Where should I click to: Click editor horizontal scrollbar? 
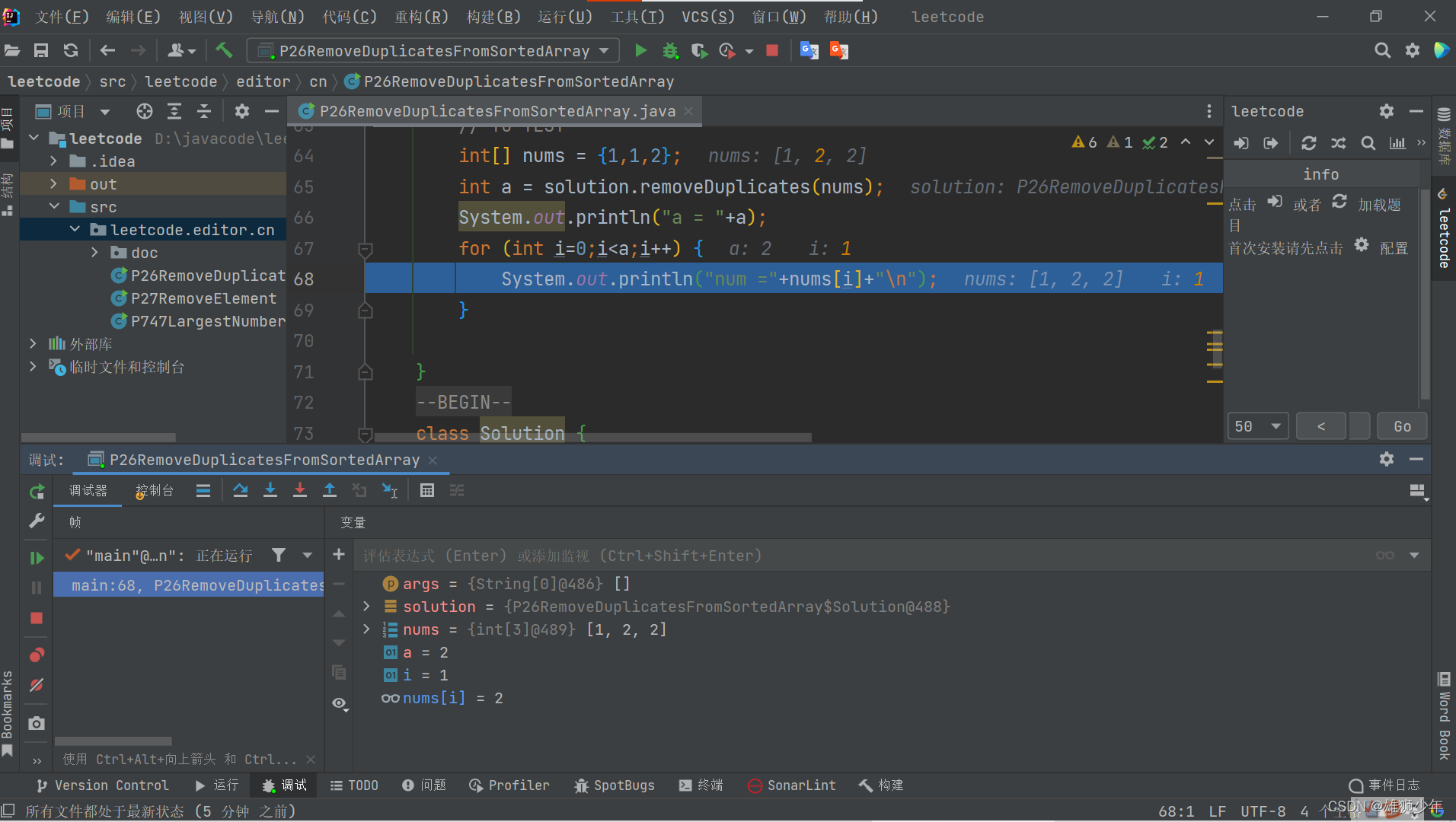pyautogui.click(x=592, y=438)
